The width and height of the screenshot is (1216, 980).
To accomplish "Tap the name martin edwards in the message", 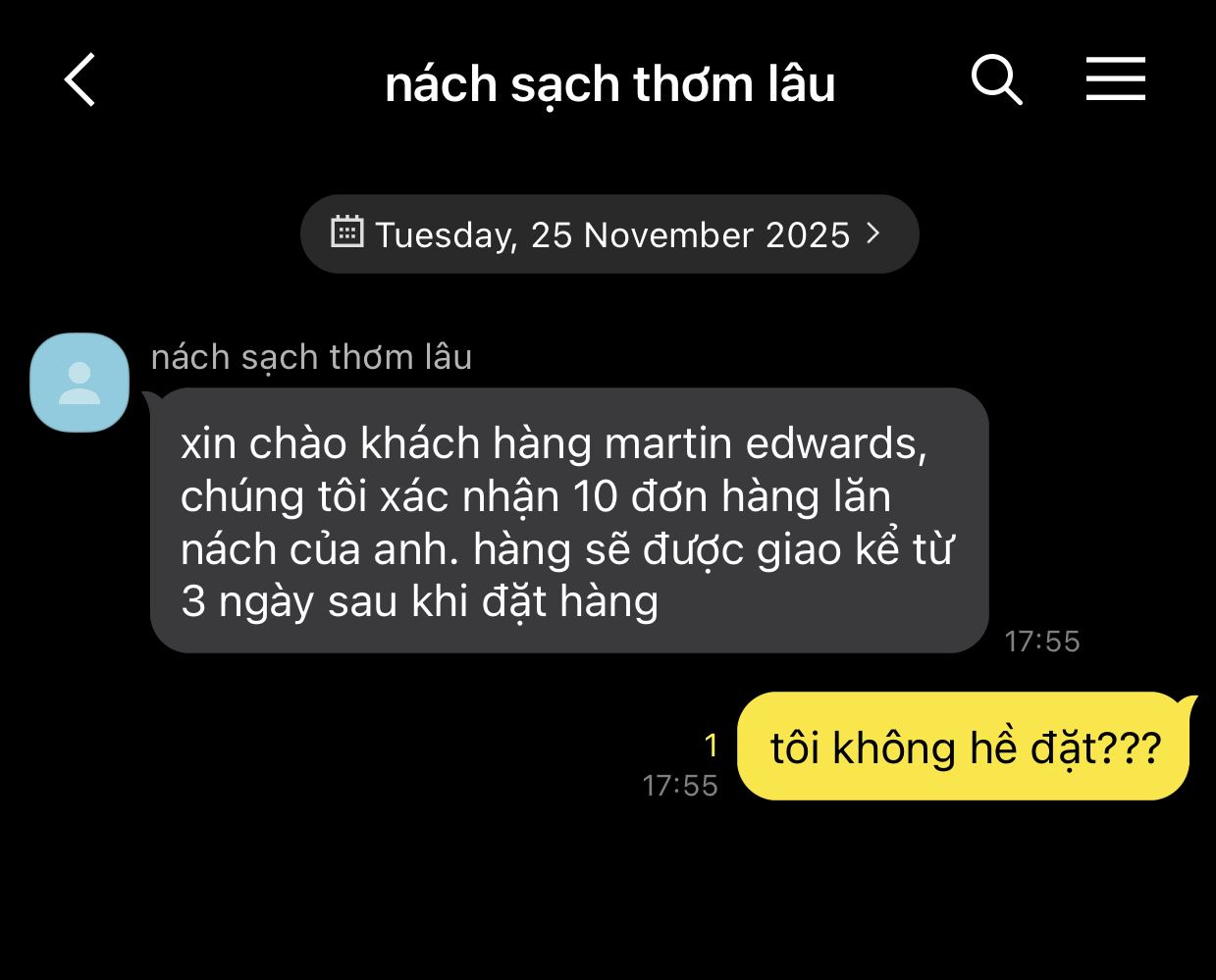I will pos(766,444).
